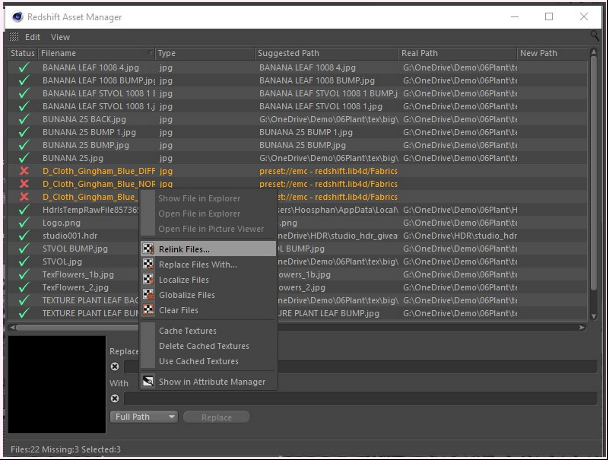Select the STVOL BUMP.jpg filename
Screen dimensions: 608x460
75,249
